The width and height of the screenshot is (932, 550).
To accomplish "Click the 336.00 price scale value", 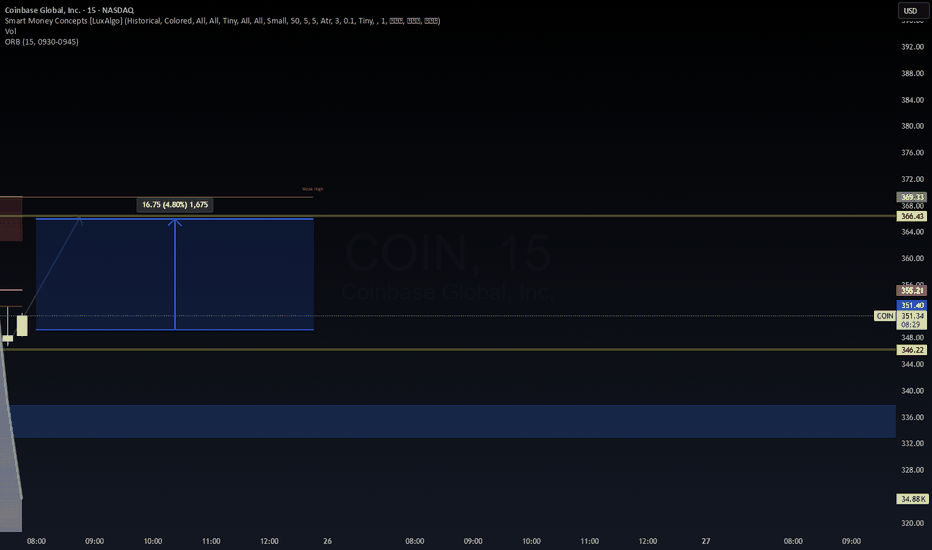I will tap(912, 417).
